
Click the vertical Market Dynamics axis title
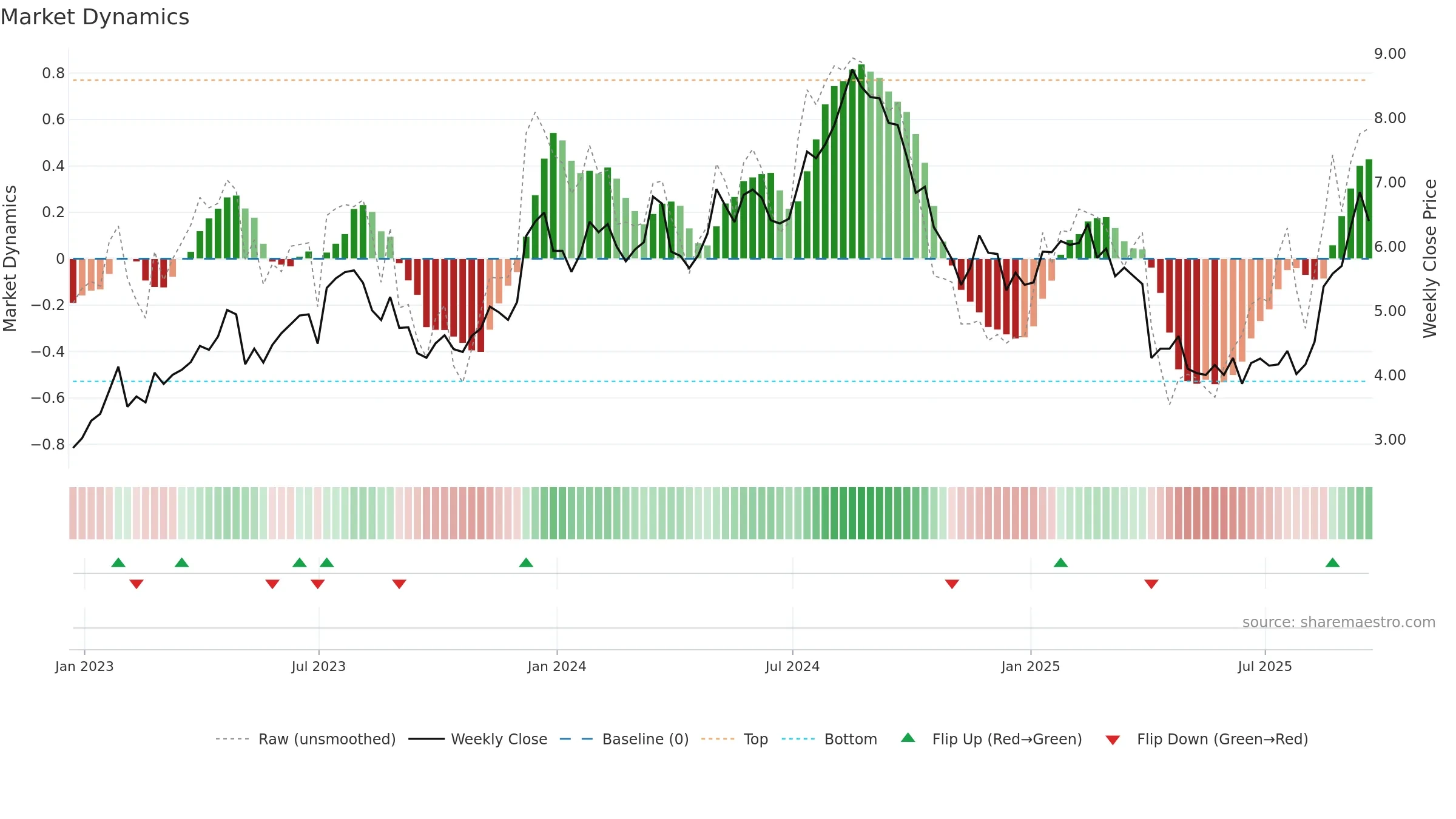tap(10, 258)
